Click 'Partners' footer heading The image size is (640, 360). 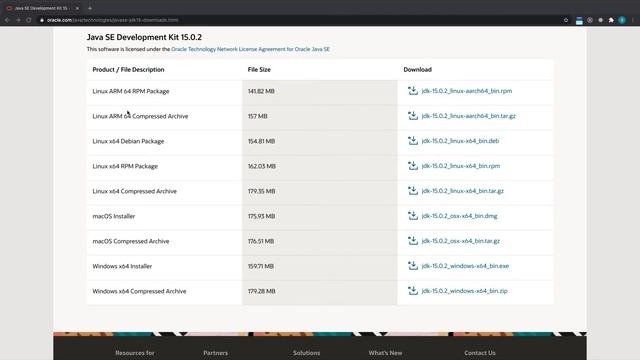point(216,353)
